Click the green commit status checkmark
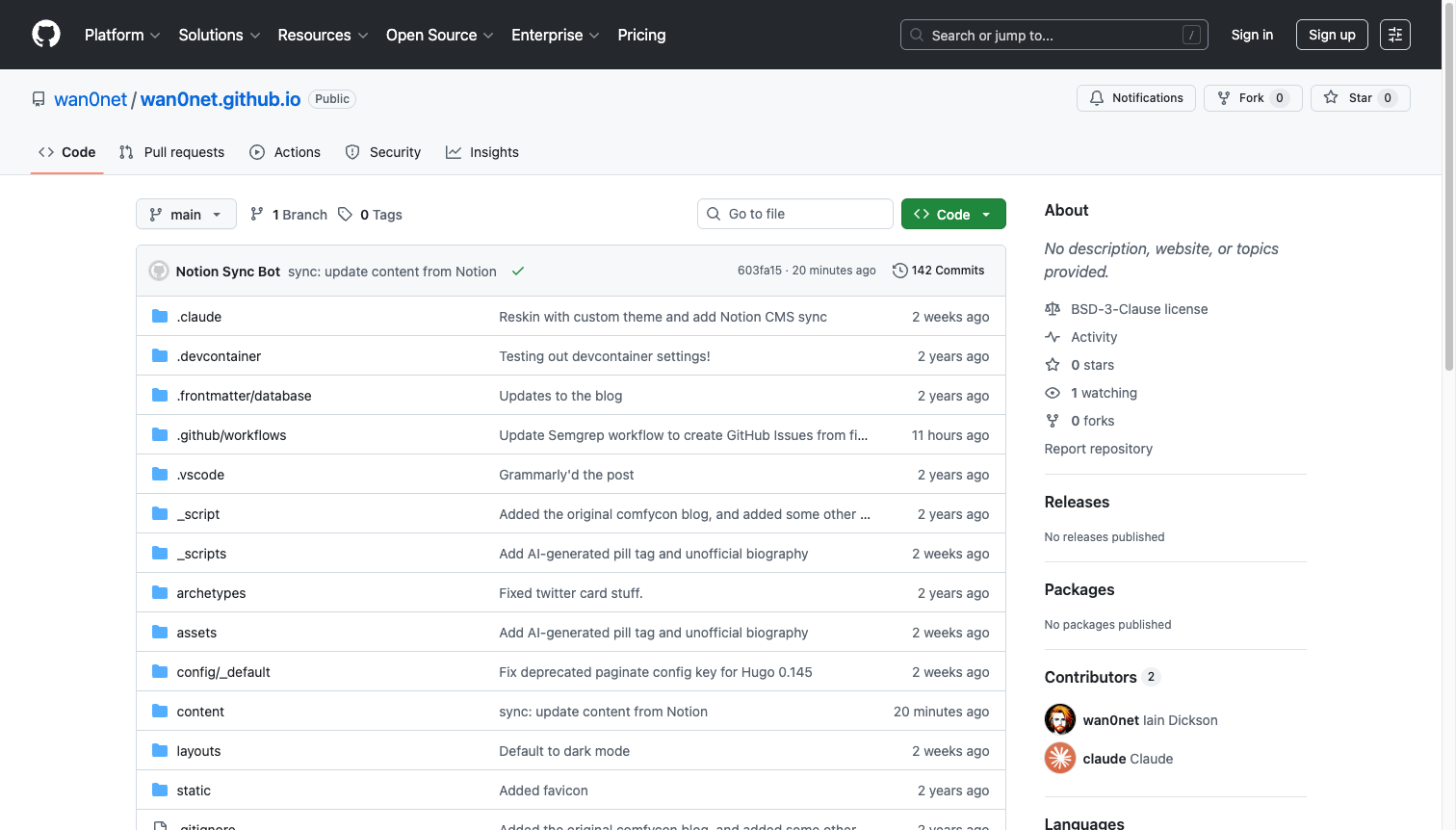 click(x=518, y=272)
